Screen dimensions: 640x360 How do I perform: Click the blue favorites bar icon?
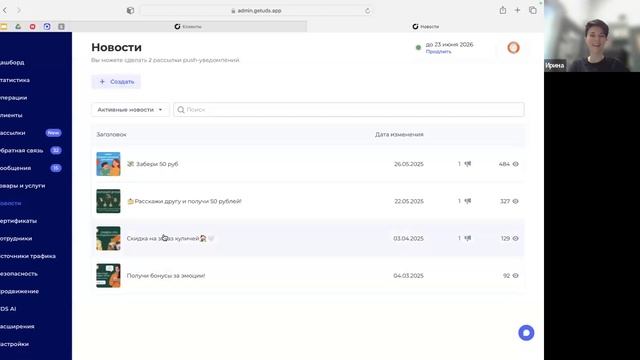coord(47,27)
